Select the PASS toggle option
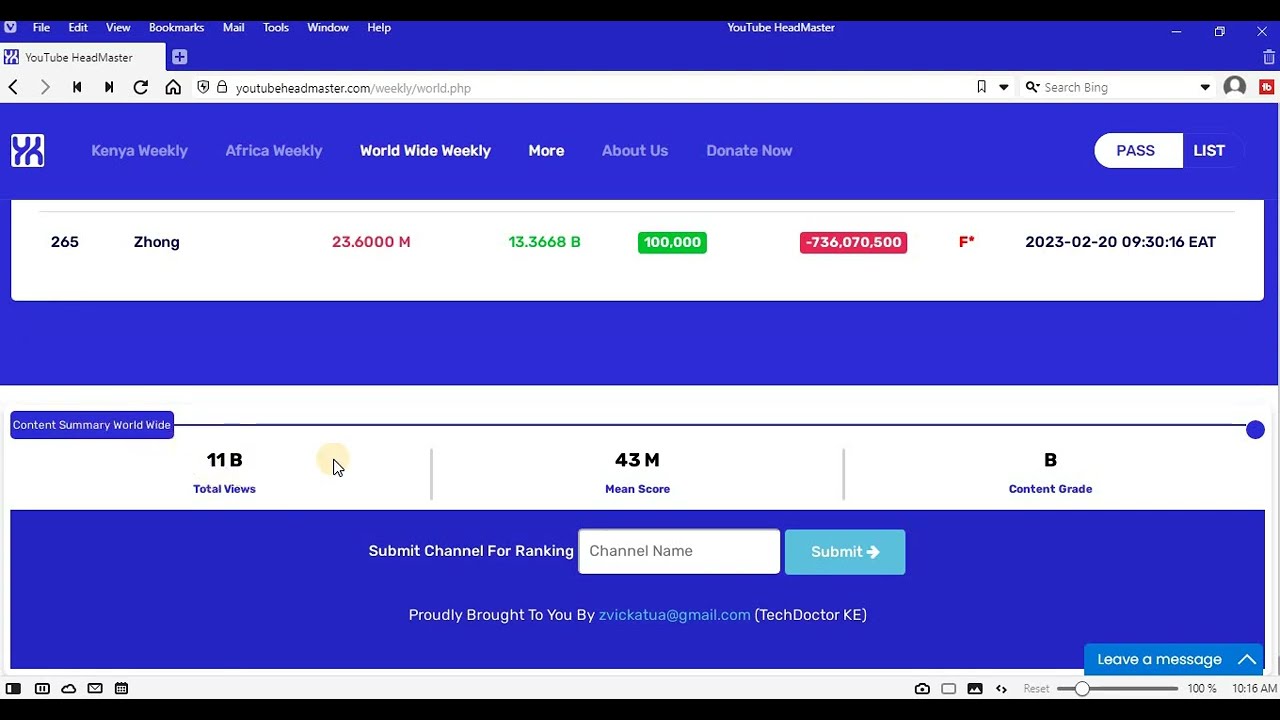Image resolution: width=1280 pixels, height=720 pixels. (x=1136, y=150)
